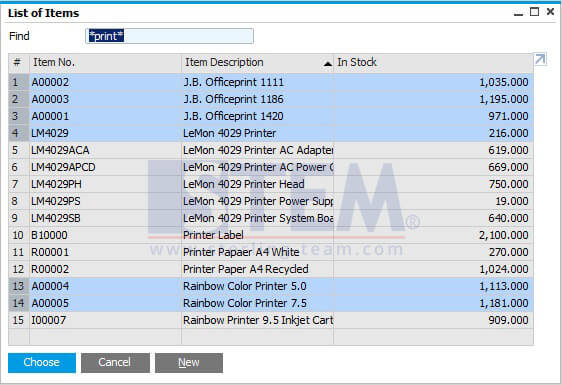Select item number LM4029SB
Screen dimensions: 562x385
point(56,218)
